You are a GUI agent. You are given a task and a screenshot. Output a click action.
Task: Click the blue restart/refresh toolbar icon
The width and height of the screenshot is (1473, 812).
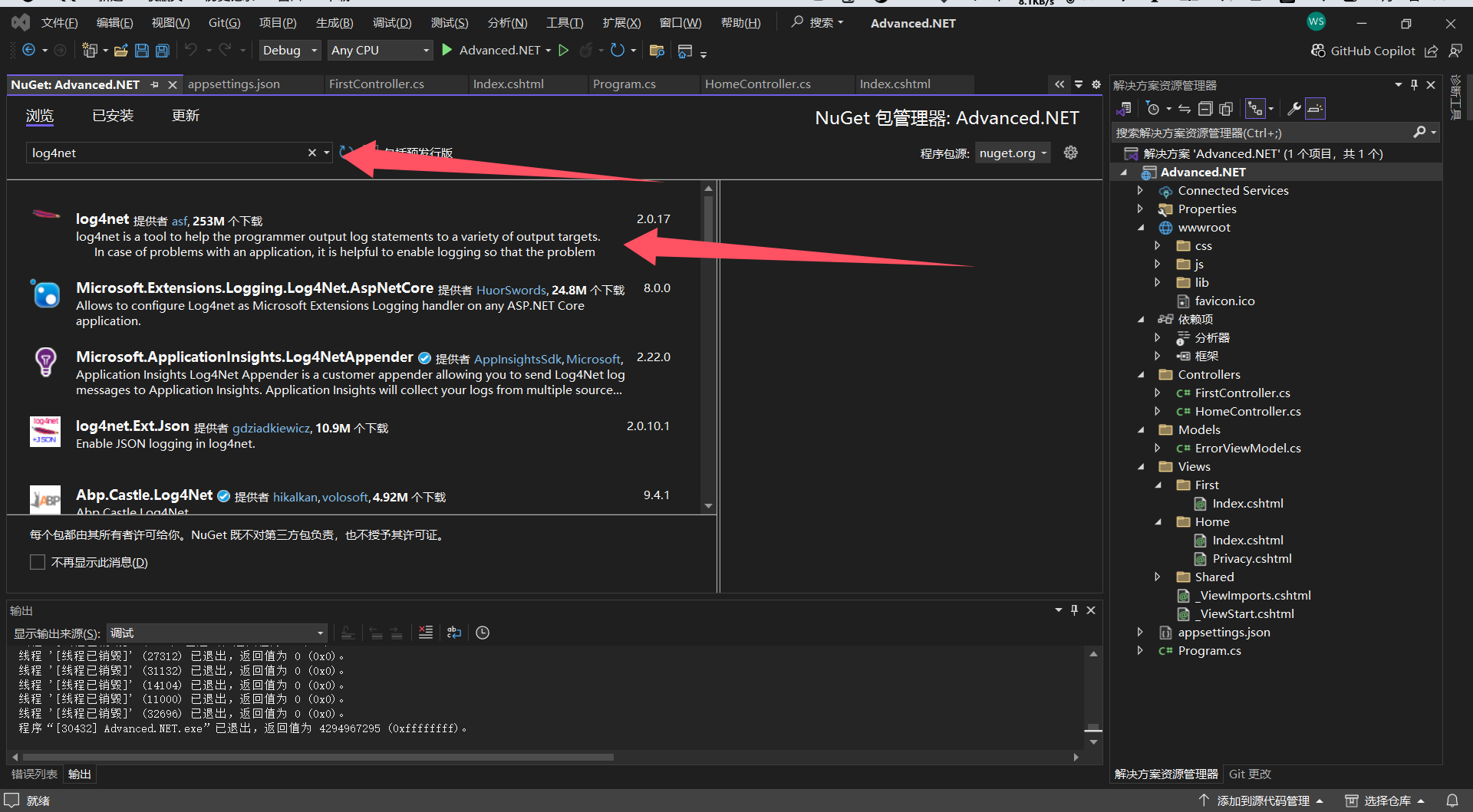[617, 51]
